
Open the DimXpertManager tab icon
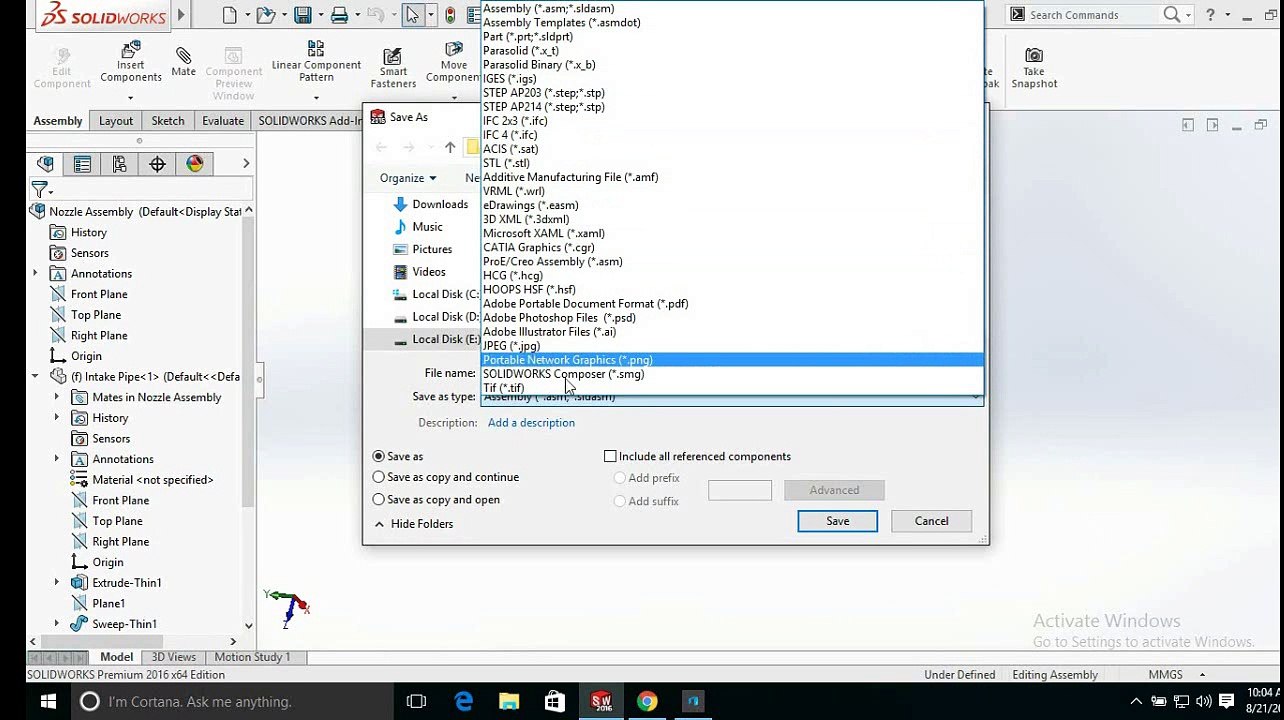point(157,164)
